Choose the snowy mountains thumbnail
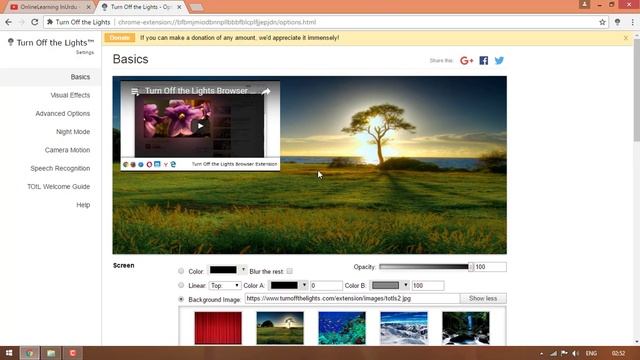Screen dimensions: 640x360 pos(404,328)
